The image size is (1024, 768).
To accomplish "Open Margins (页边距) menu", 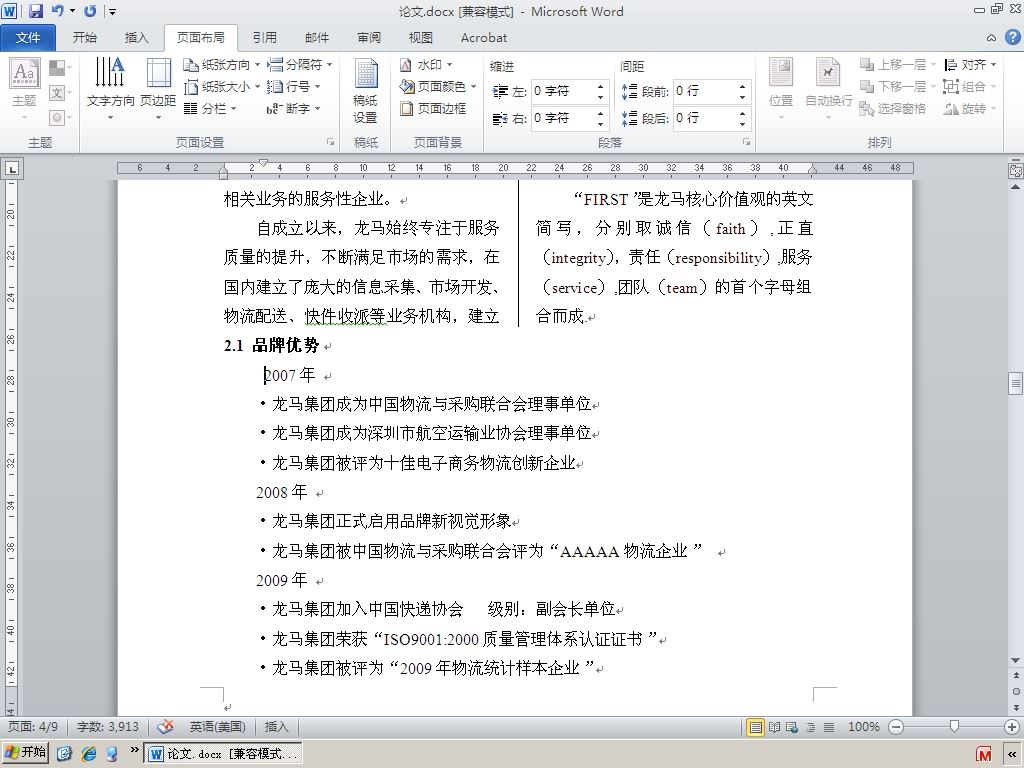I will point(158,88).
